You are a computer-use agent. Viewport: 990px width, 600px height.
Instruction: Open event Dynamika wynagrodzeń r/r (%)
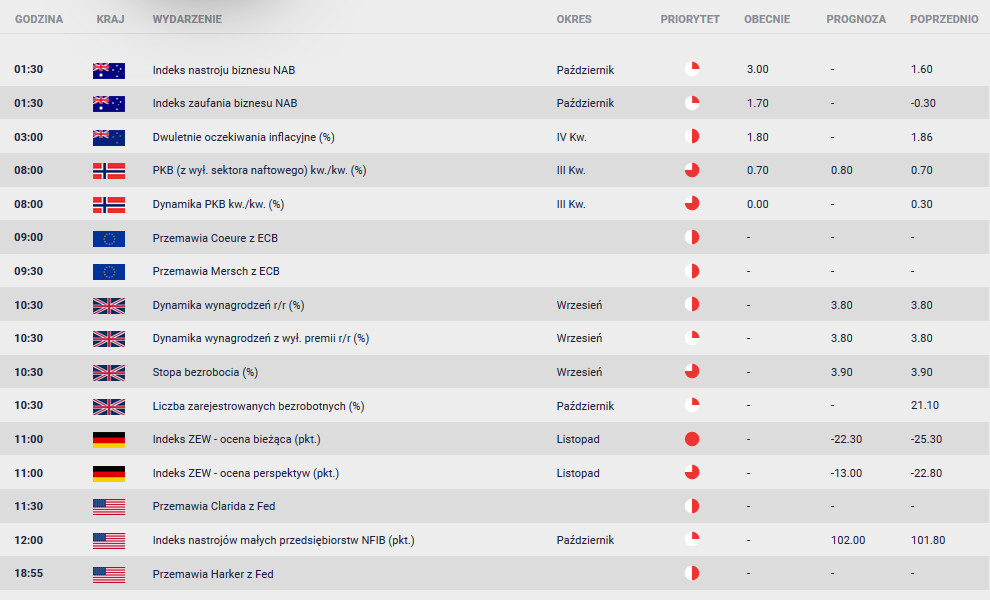[229, 306]
